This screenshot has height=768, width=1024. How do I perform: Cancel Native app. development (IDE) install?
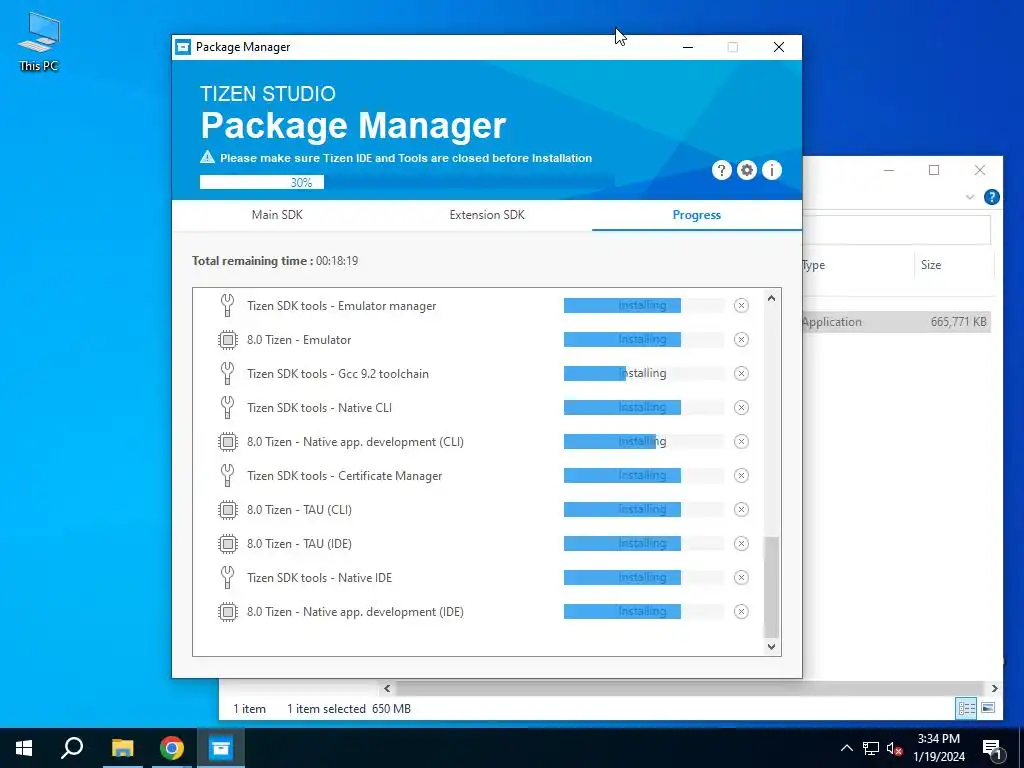tap(741, 611)
